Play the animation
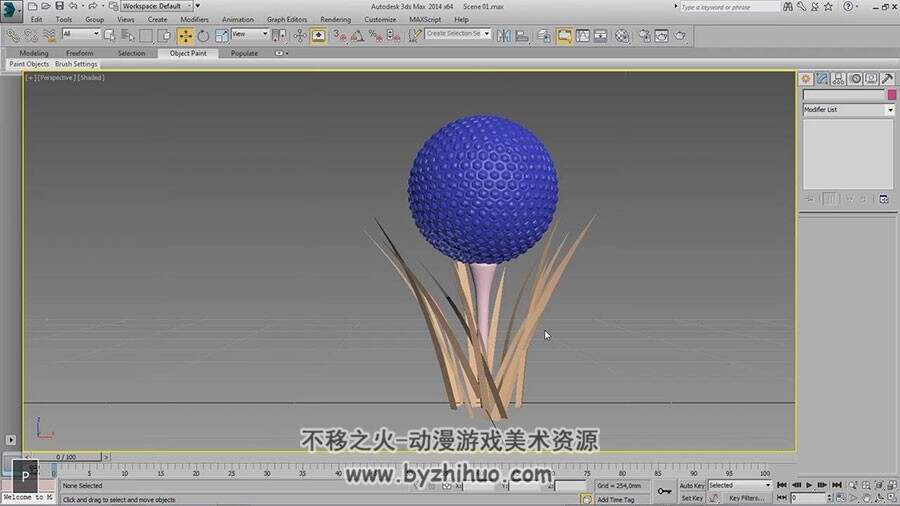 (x=809, y=485)
